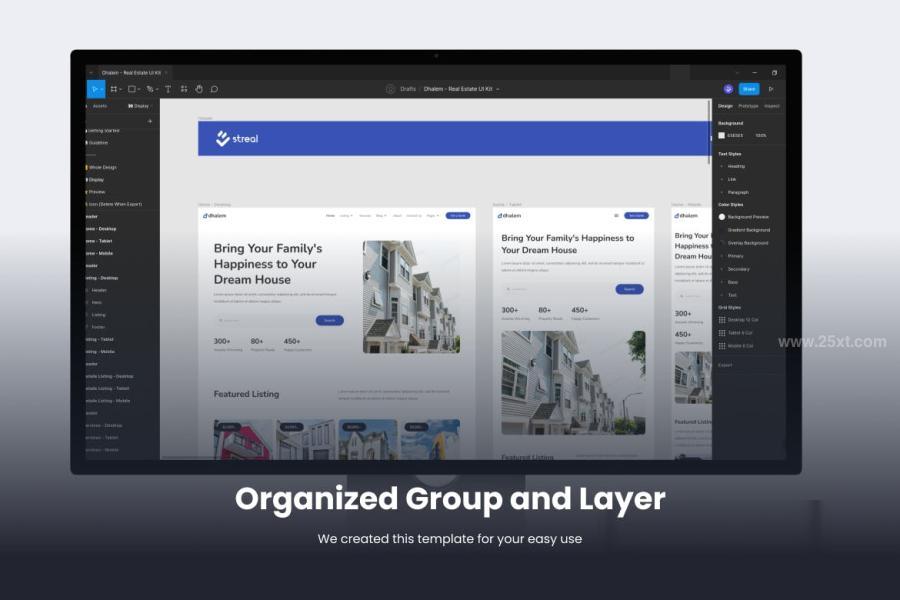Click the canvas vertical scrollbar
Screen dimensions: 900x600
pyautogui.click(x=710, y=132)
